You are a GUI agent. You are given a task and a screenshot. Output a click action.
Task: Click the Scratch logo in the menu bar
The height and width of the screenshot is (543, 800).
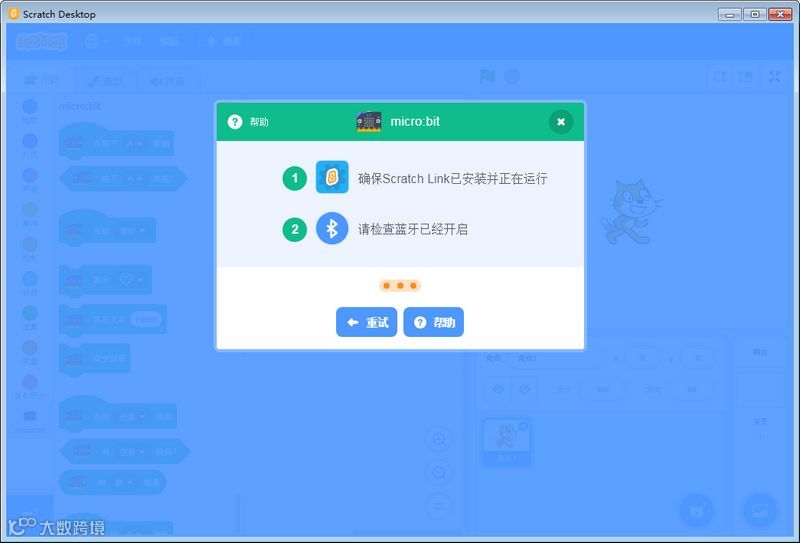tap(41, 41)
